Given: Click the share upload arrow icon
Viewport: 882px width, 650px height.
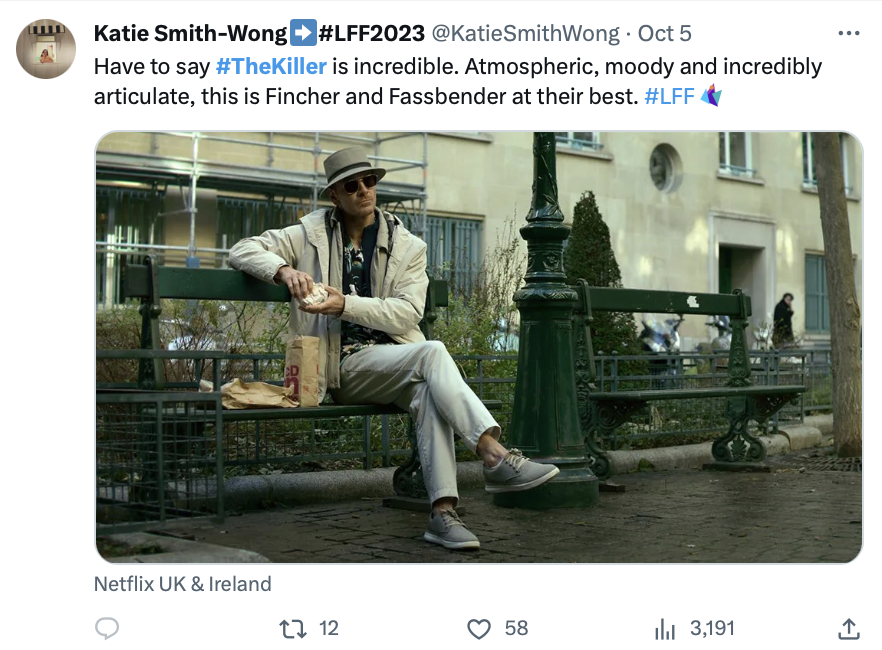Looking at the screenshot, I should (x=848, y=628).
